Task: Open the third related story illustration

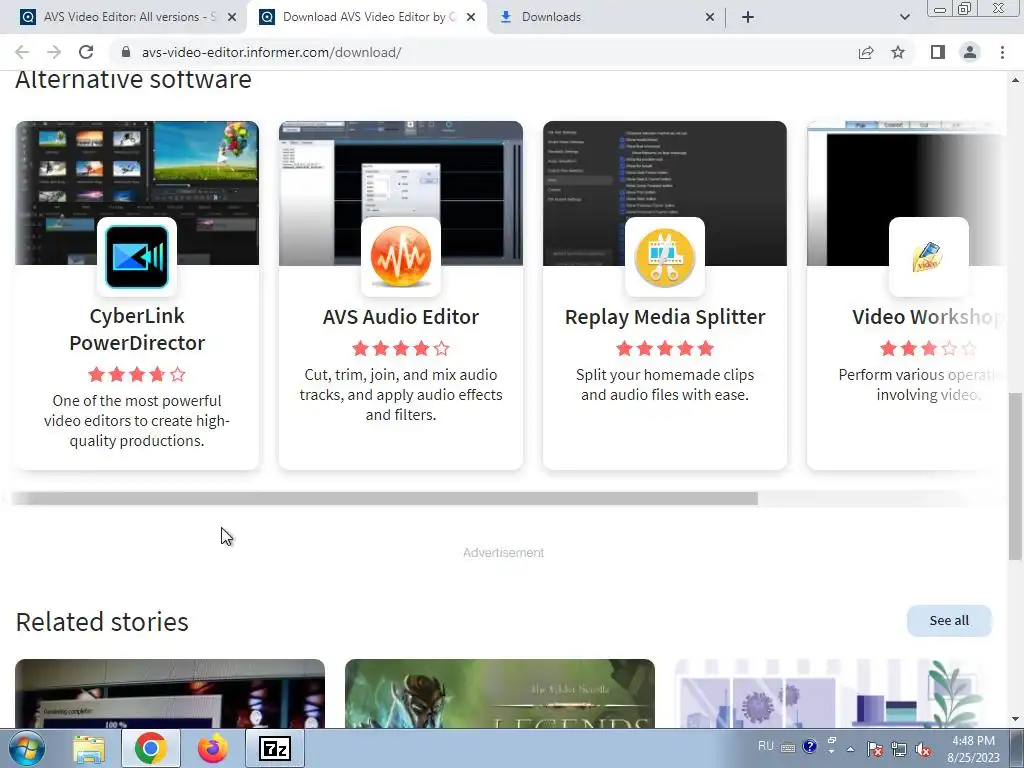Action: pyautogui.click(x=829, y=694)
